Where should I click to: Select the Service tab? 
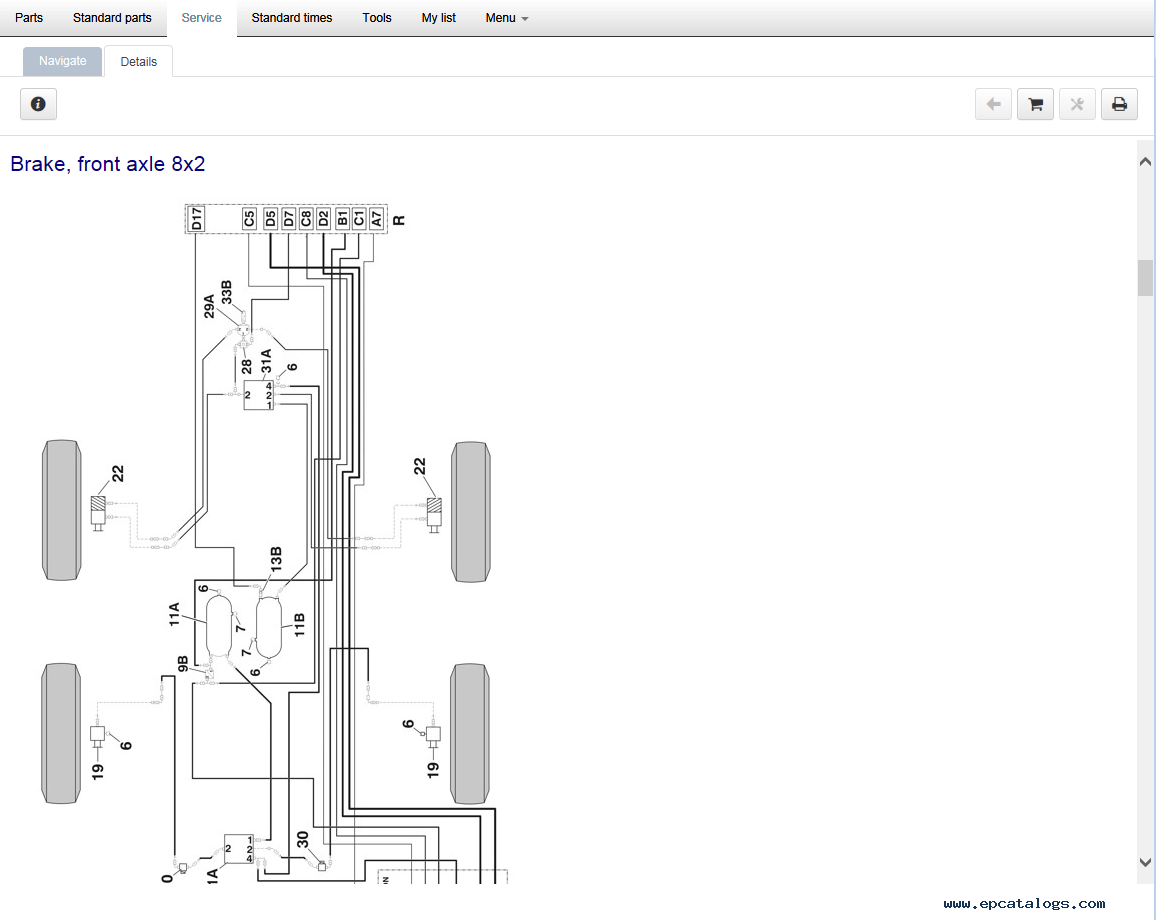201,18
